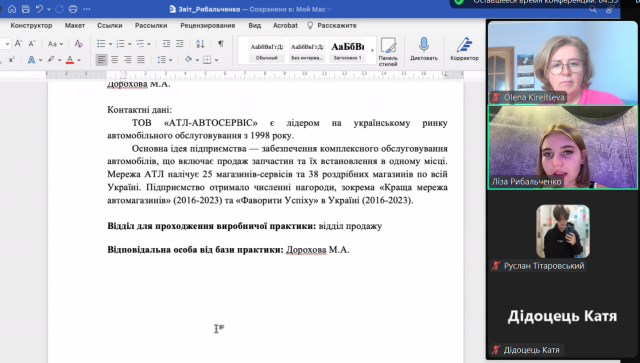This screenshot has width=640, height=363.
Task: Open the Панель стилей styles pane
Action: tap(388, 51)
